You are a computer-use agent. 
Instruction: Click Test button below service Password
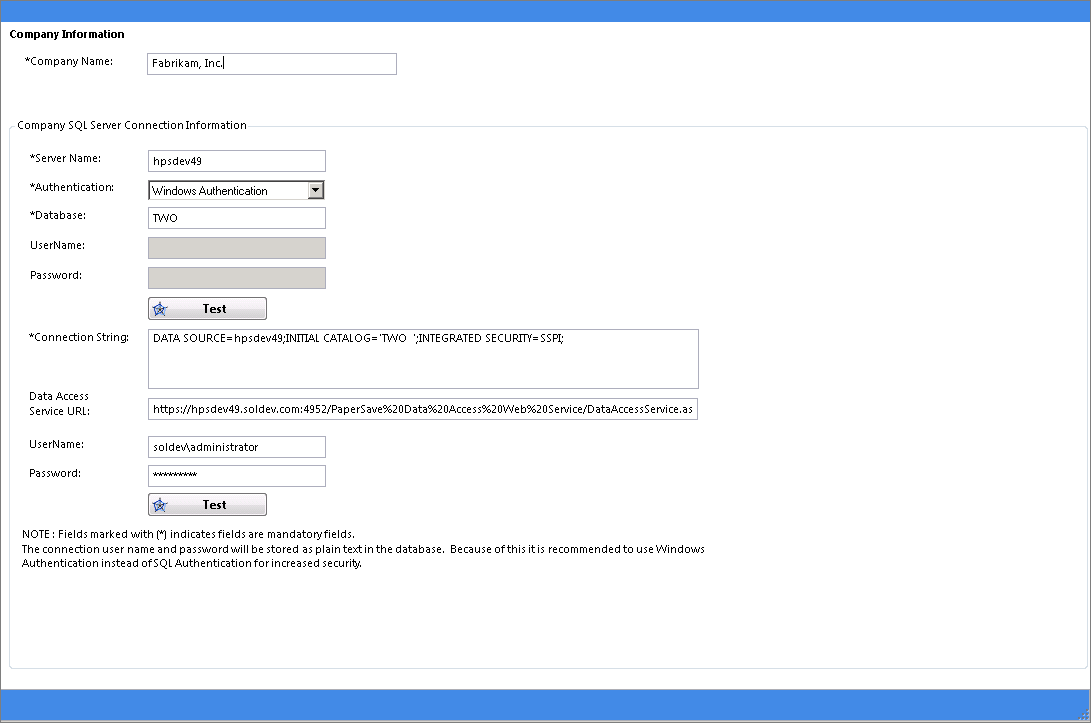tap(207, 504)
